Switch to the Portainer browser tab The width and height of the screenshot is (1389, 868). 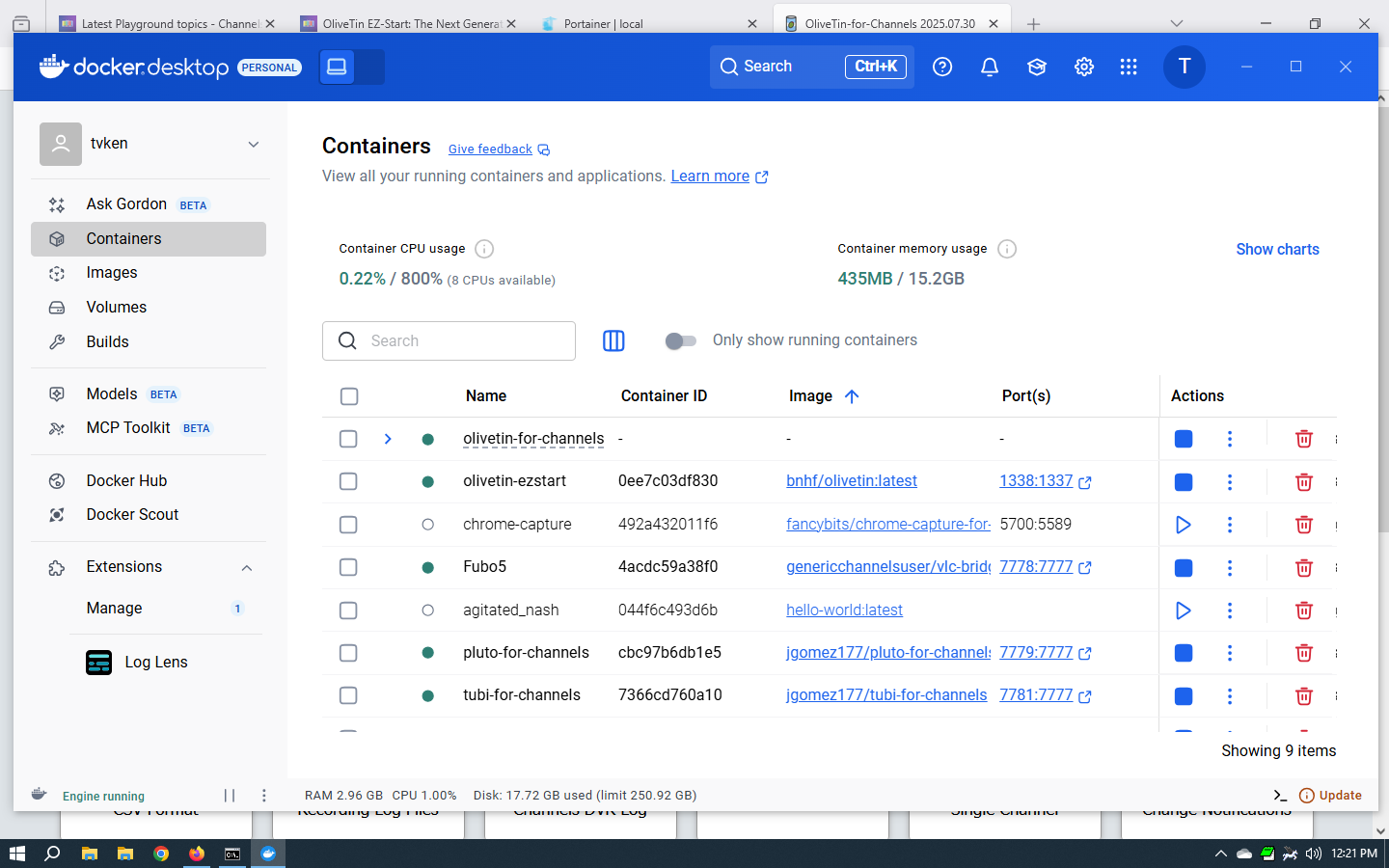pyautogui.click(x=646, y=23)
